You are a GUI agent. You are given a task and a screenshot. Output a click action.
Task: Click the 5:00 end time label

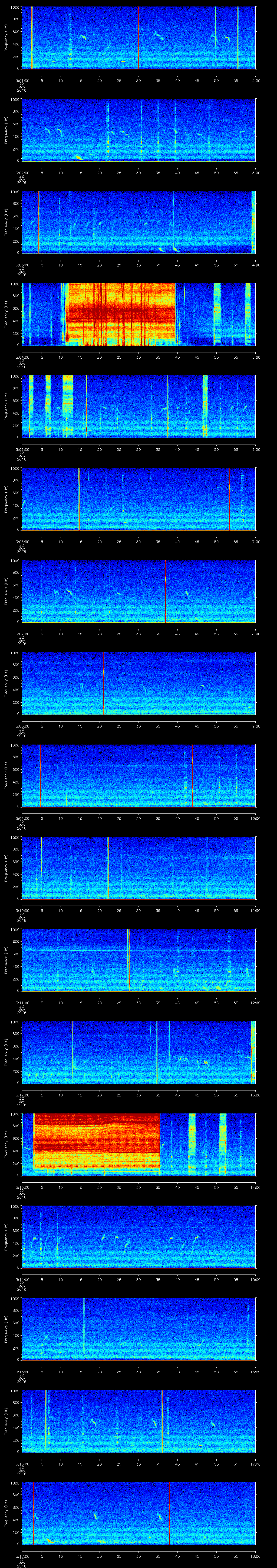[x=256, y=357]
